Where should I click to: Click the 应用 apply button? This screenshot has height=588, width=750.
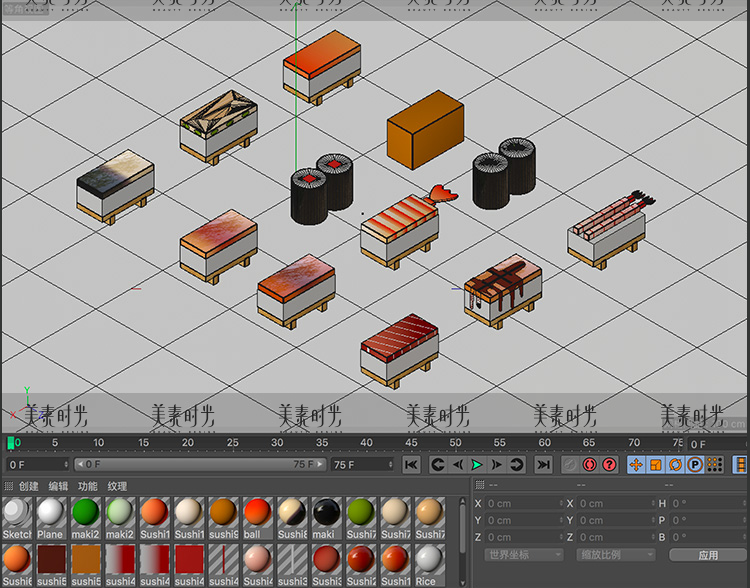[708, 555]
